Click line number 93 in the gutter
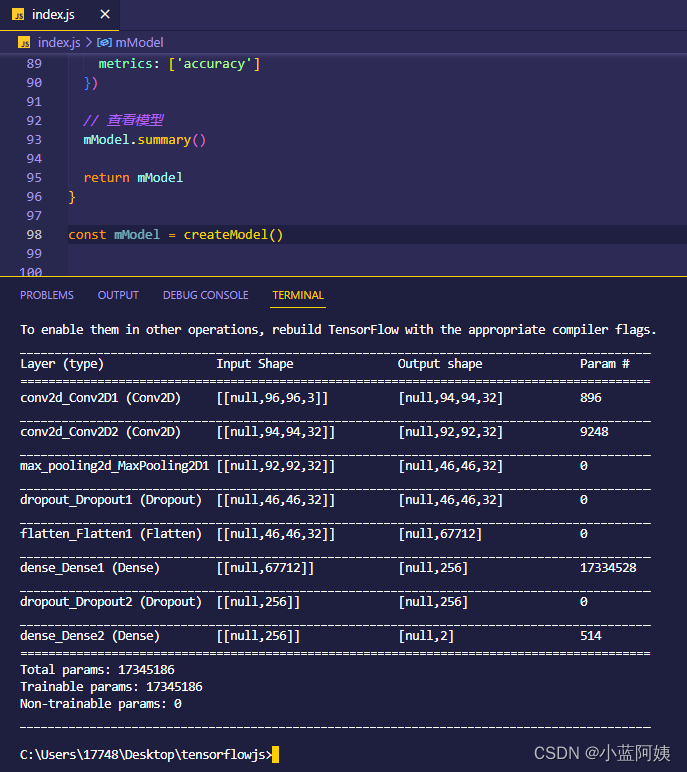This screenshot has height=772, width=687. (x=34, y=140)
